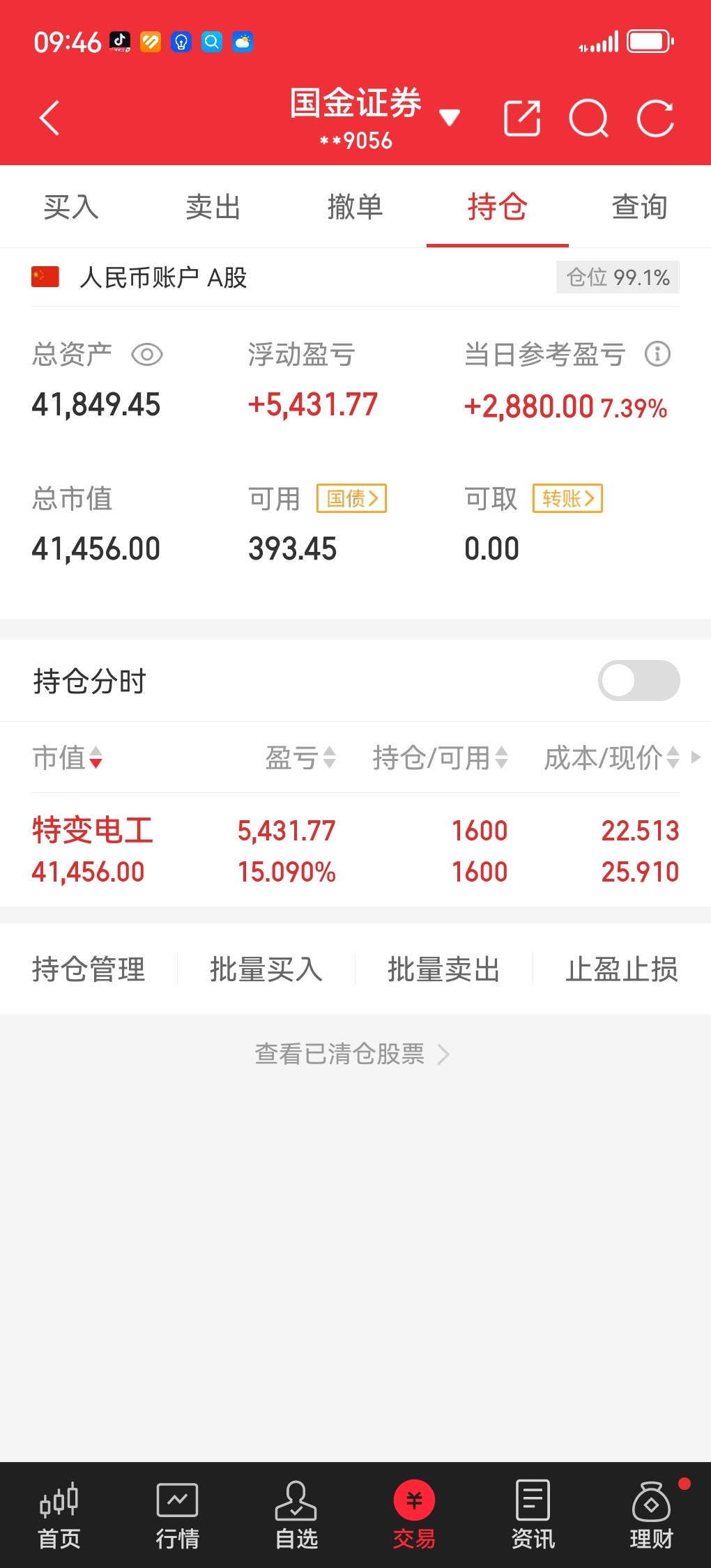Expand more columns arrow after 成本/现价
Image resolution: width=711 pixels, height=1568 pixels.
pyautogui.click(x=696, y=758)
